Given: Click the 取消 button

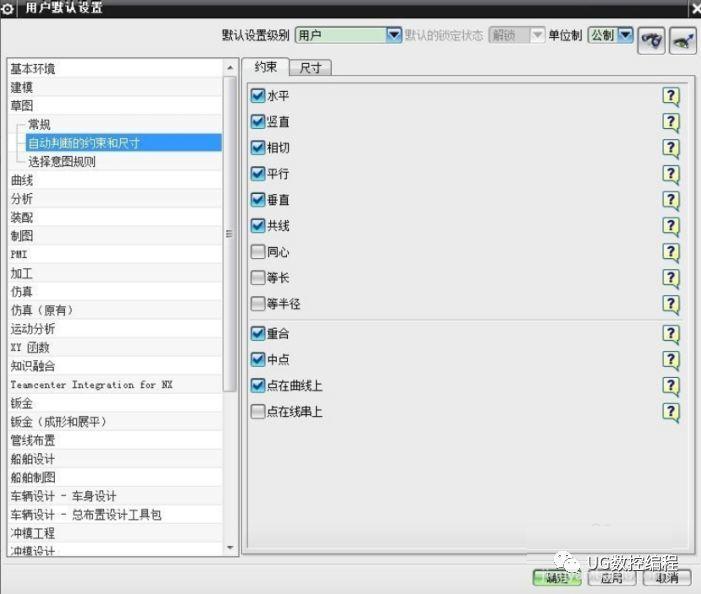Looking at the screenshot, I should pos(667,578).
